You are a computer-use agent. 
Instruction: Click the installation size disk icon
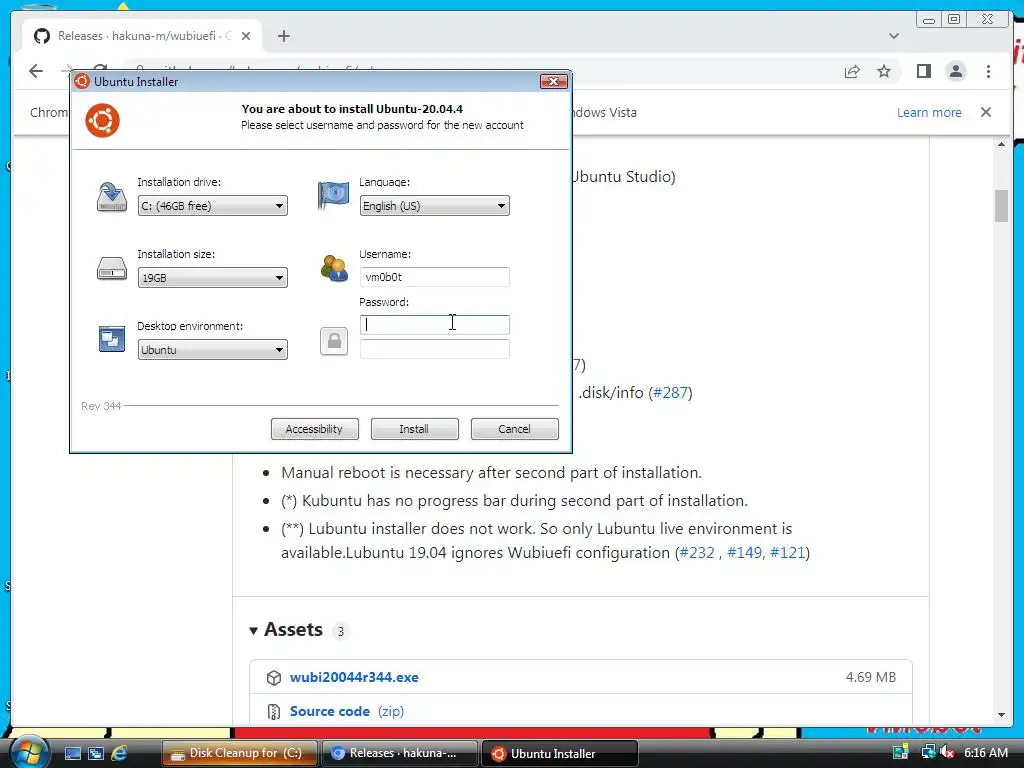tap(112, 268)
